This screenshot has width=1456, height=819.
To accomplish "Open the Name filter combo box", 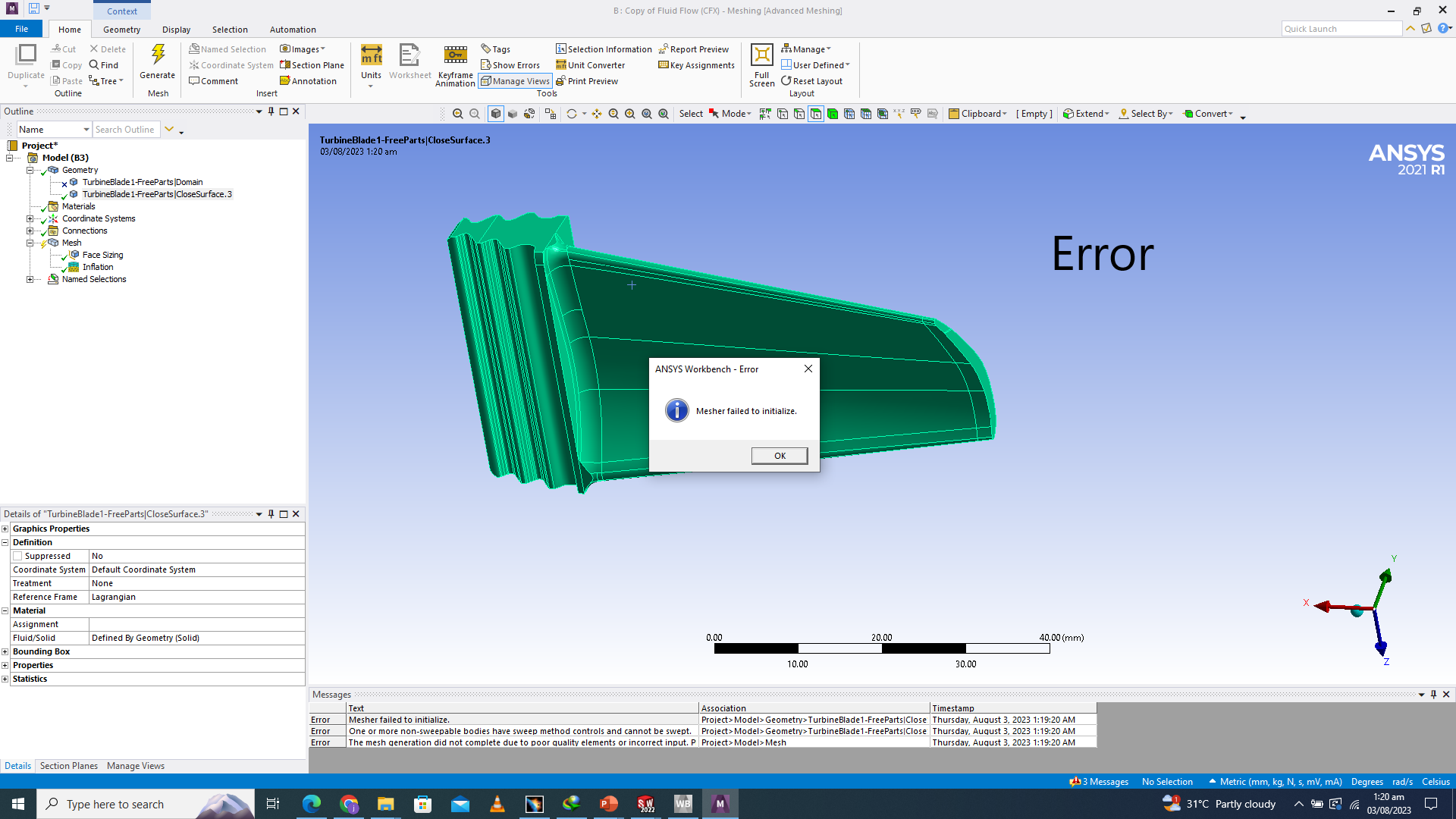I will [x=54, y=130].
